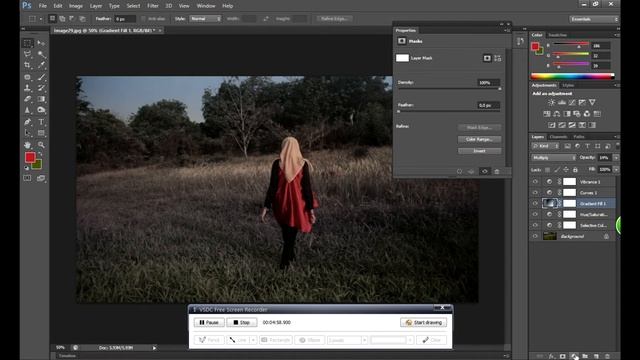Screen dimensions: 640x360
Task: Select the Type tool
Action: pyautogui.click(x=41, y=122)
